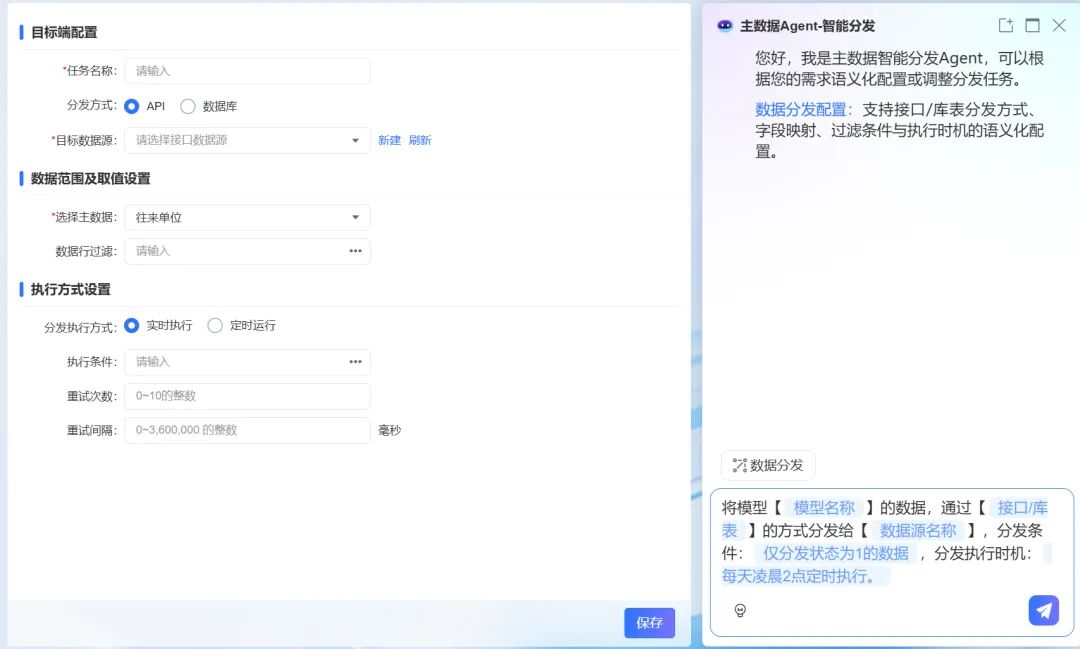Maximize the Agent panel with the square icon
The width and height of the screenshot is (1080, 649).
pyautogui.click(x=1032, y=25)
